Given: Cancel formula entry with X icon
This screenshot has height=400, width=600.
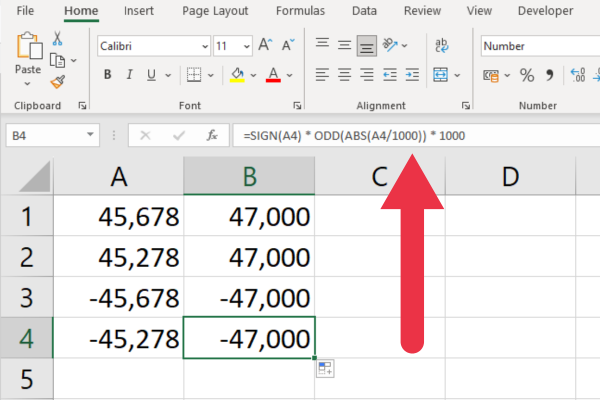Looking at the screenshot, I should point(145,135).
